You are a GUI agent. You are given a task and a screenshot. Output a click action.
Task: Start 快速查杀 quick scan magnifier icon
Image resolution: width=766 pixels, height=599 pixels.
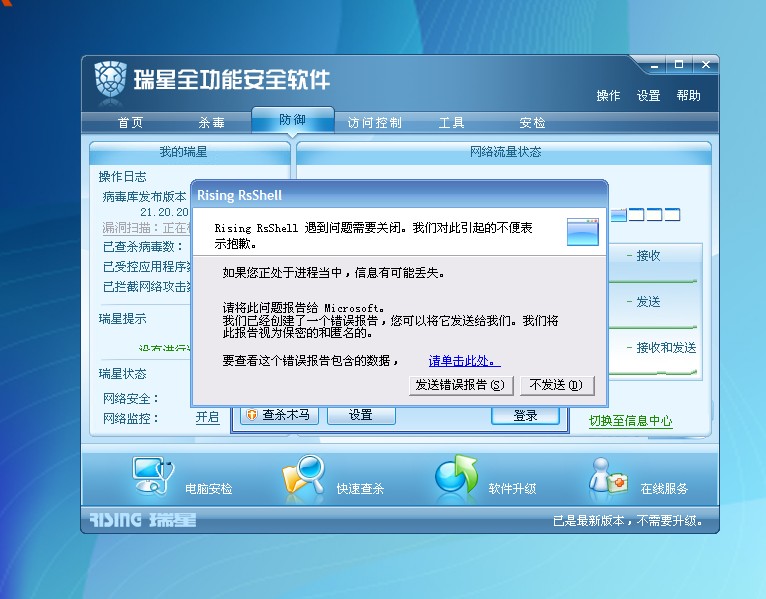point(304,476)
